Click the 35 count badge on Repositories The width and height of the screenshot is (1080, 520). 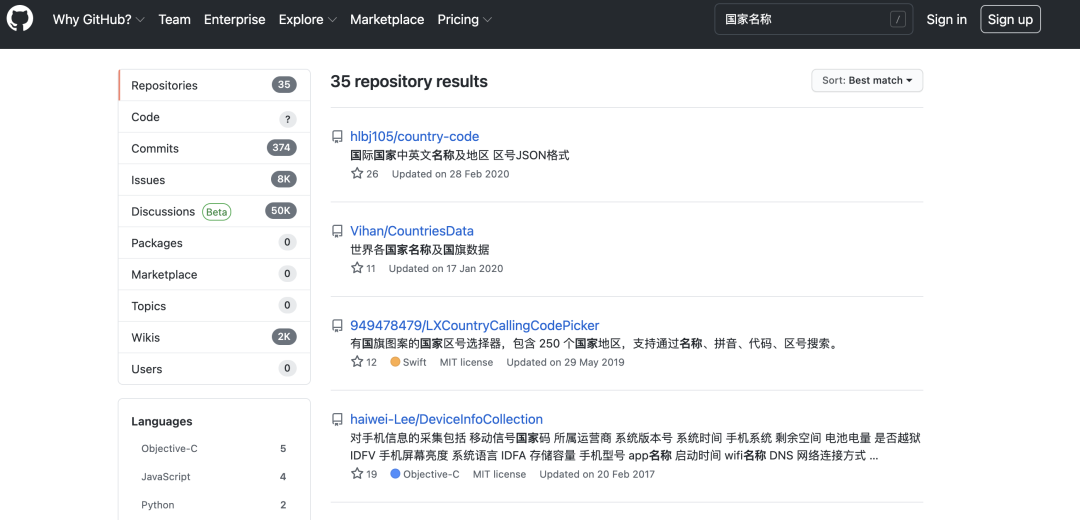tap(284, 85)
